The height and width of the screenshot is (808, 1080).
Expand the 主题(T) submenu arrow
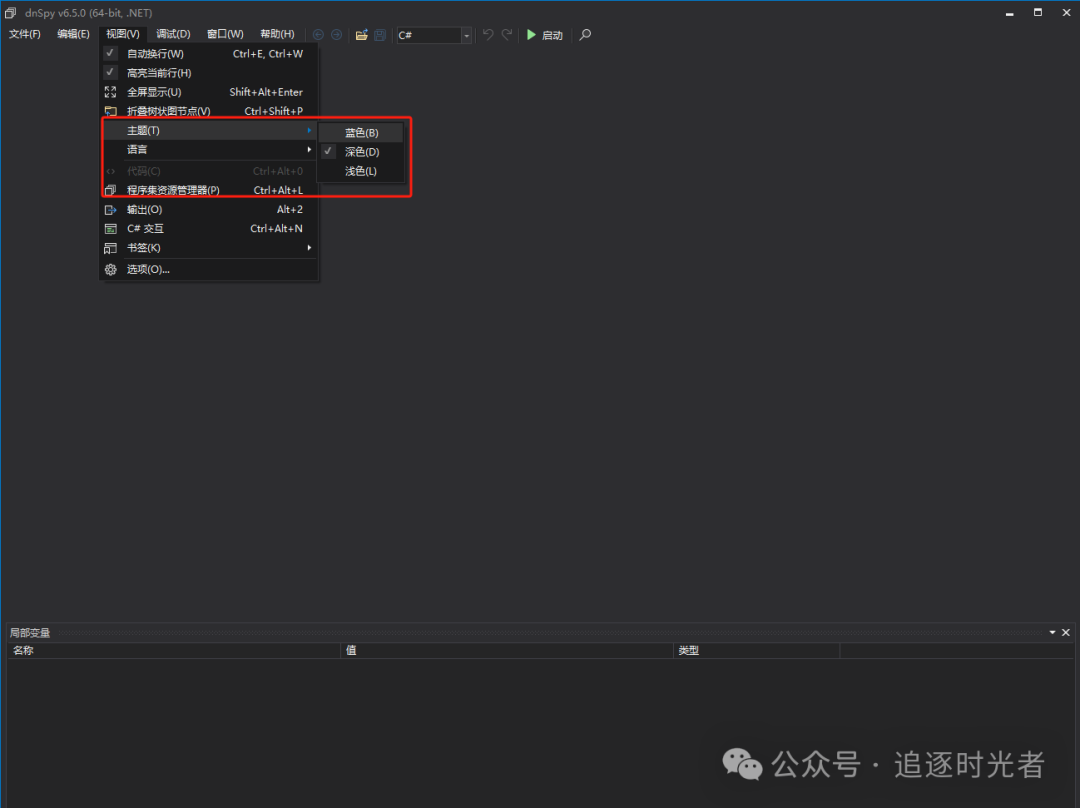tap(309, 130)
